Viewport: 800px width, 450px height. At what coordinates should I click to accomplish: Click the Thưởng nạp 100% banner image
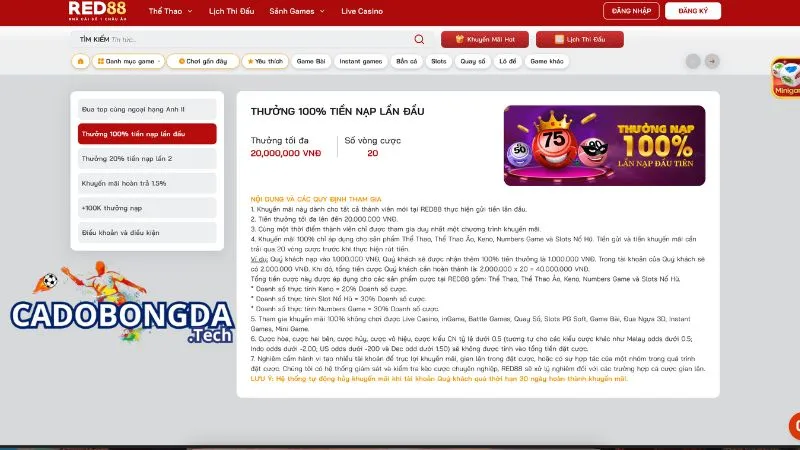pyautogui.click(x=605, y=145)
